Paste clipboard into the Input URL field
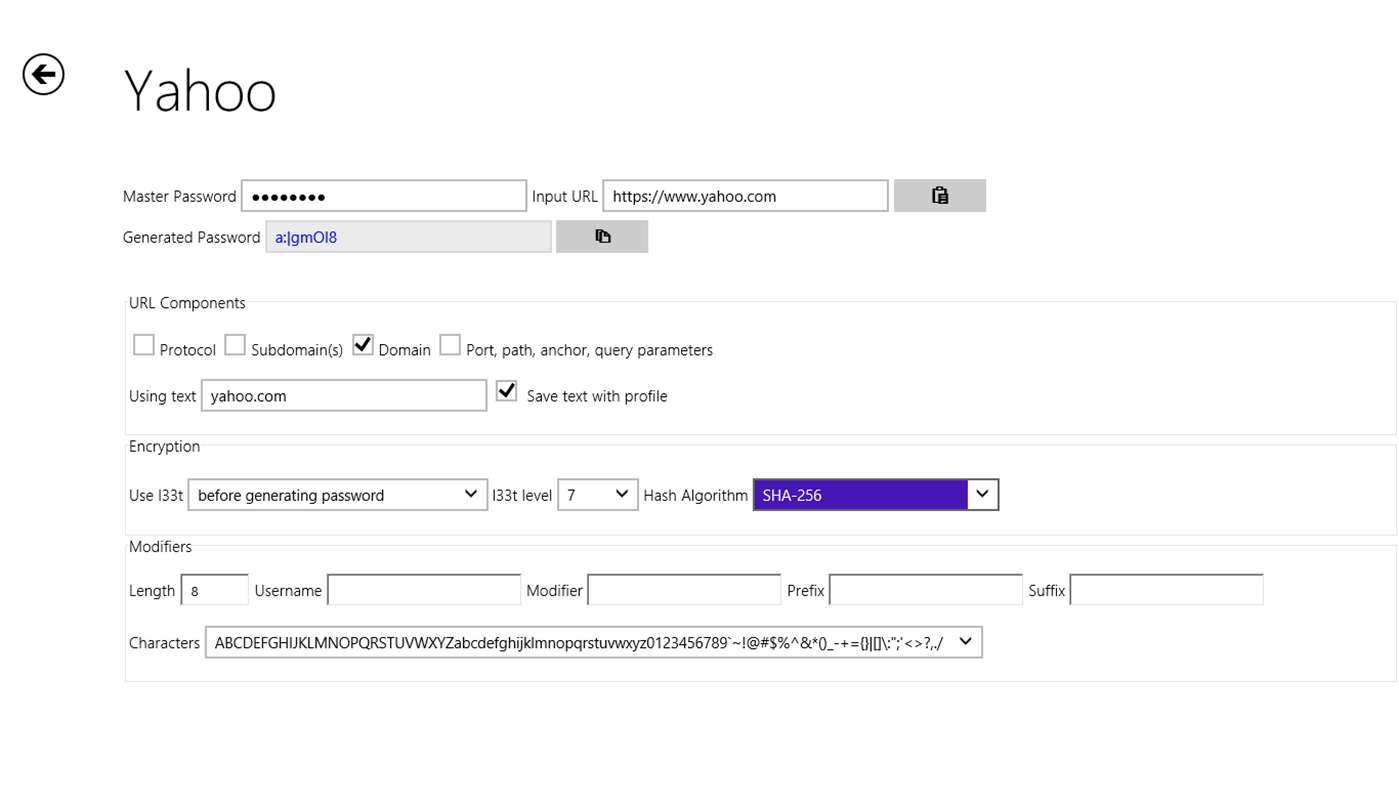This screenshot has width=1399, height=787. click(x=939, y=195)
